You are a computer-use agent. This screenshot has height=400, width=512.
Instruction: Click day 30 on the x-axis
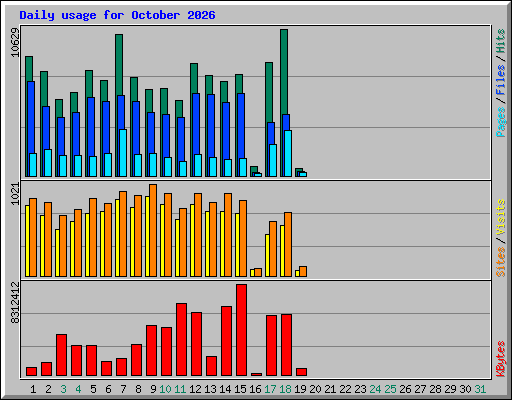click(x=465, y=389)
